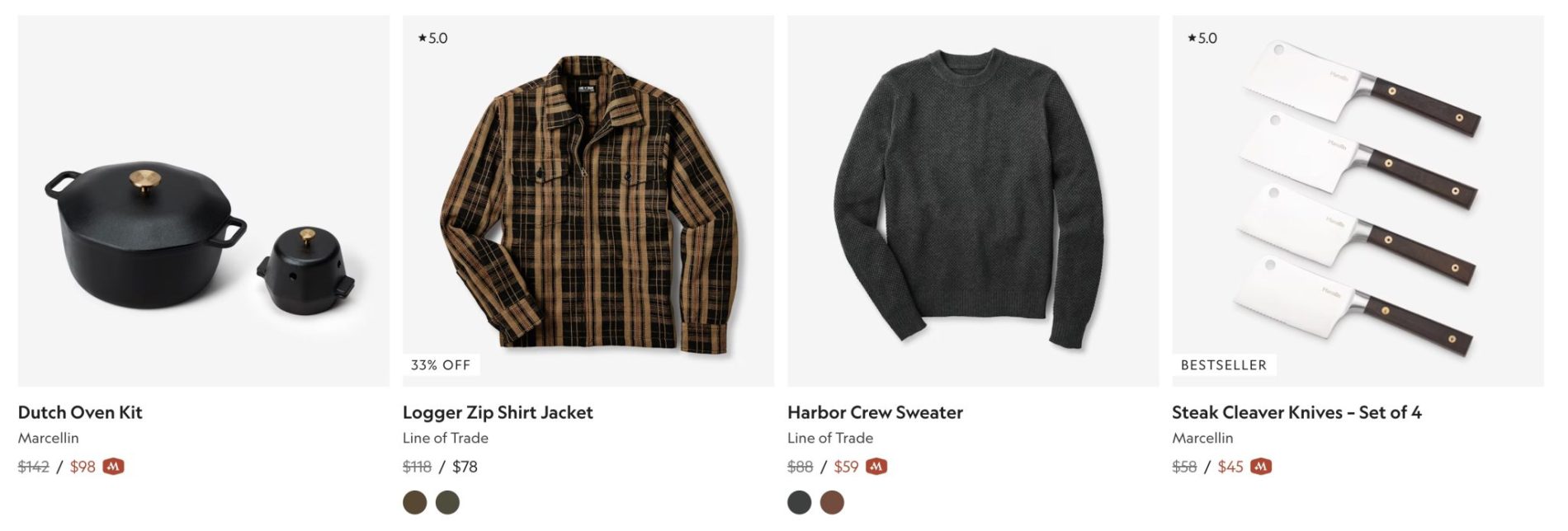Choose rust brown swatch for Harbor Crew Sweater
1568x531 pixels.
pos(832,502)
